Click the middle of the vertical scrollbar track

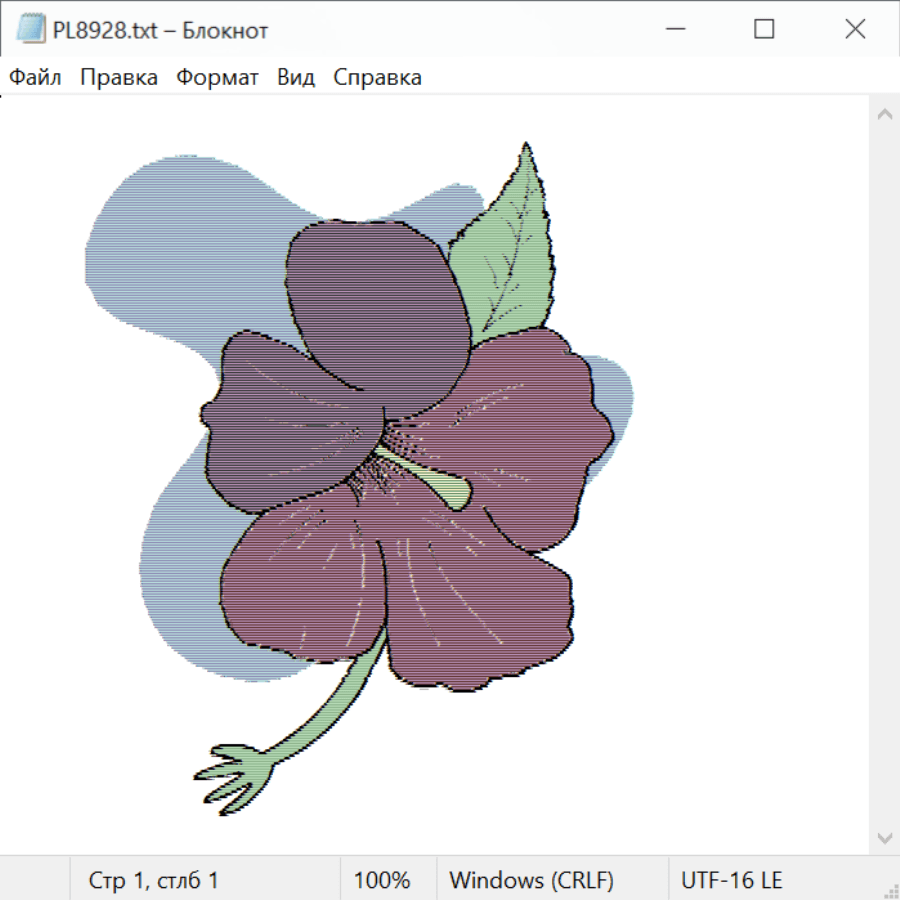[x=884, y=475]
